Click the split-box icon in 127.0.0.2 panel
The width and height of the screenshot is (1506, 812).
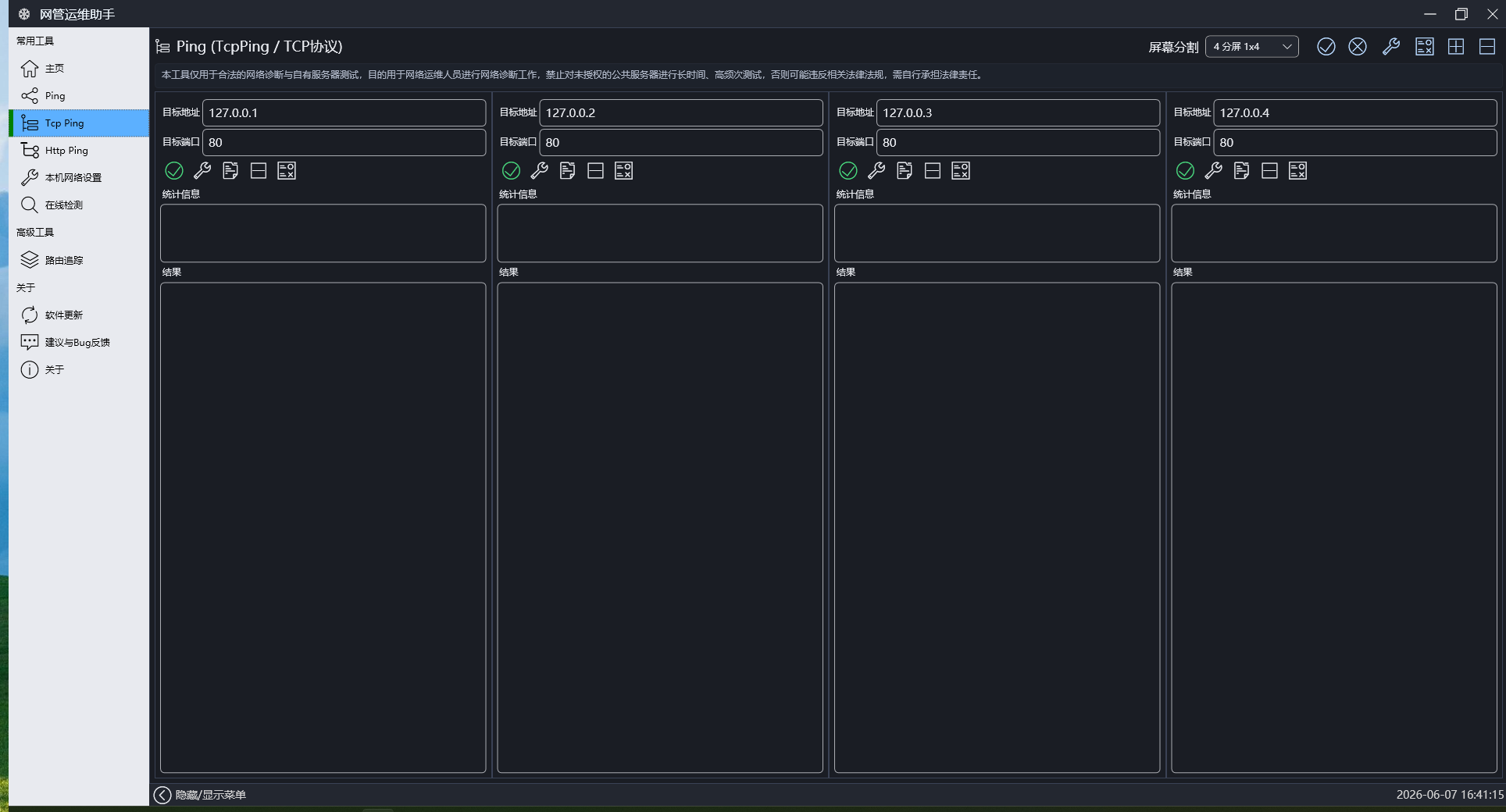click(596, 170)
